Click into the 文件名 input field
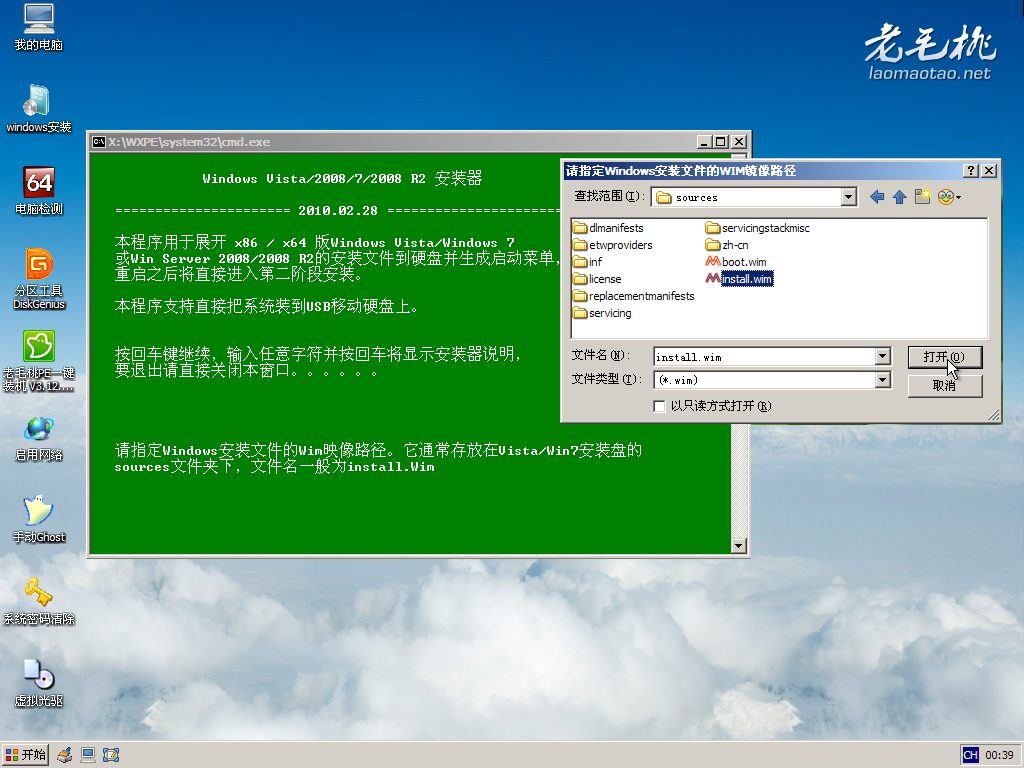Screen dimensions: 1024x768 pyautogui.click(x=765, y=357)
